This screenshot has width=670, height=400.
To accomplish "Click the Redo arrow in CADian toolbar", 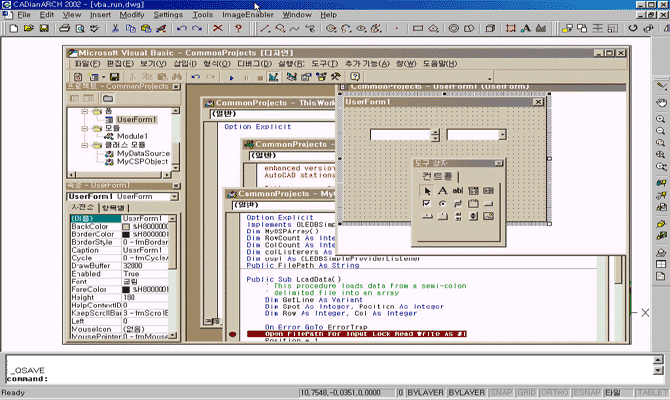I will (x=197, y=29).
